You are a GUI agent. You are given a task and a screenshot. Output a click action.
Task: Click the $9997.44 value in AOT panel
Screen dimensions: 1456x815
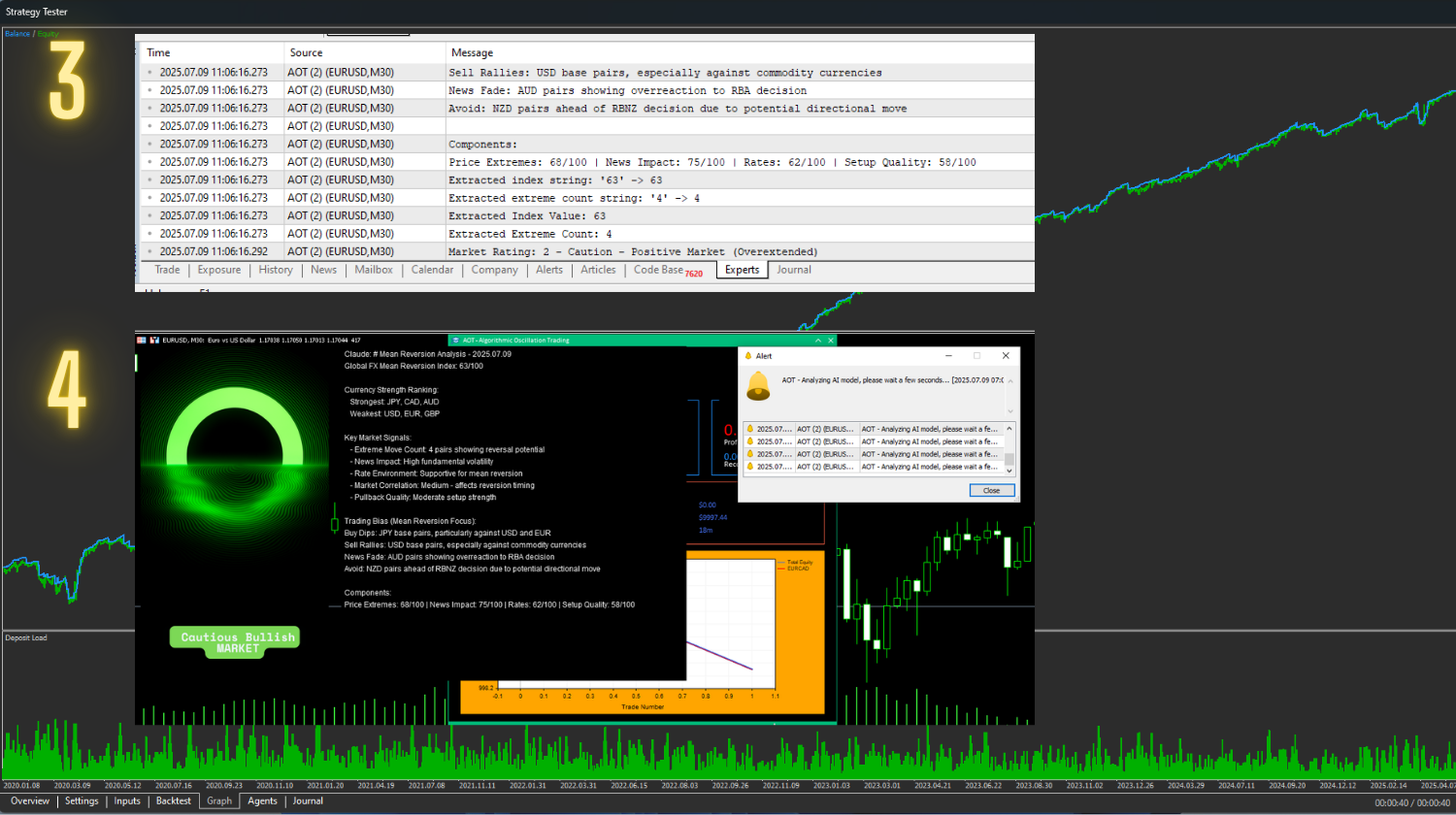click(x=712, y=517)
